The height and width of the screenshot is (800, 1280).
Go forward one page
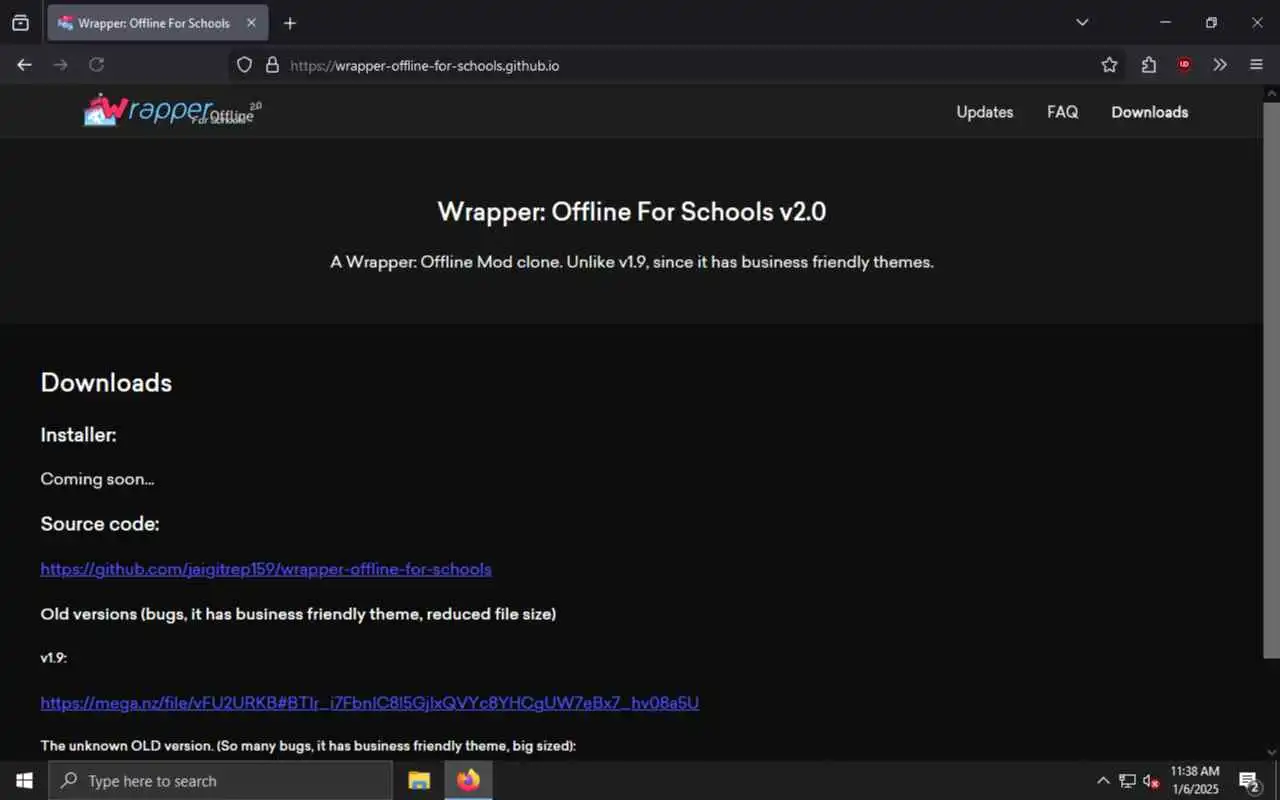coord(60,65)
